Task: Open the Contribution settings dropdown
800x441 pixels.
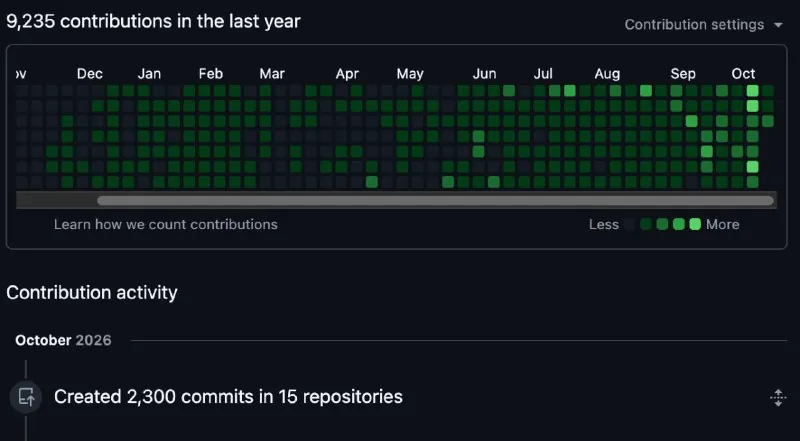Action: click(x=703, y=24)
